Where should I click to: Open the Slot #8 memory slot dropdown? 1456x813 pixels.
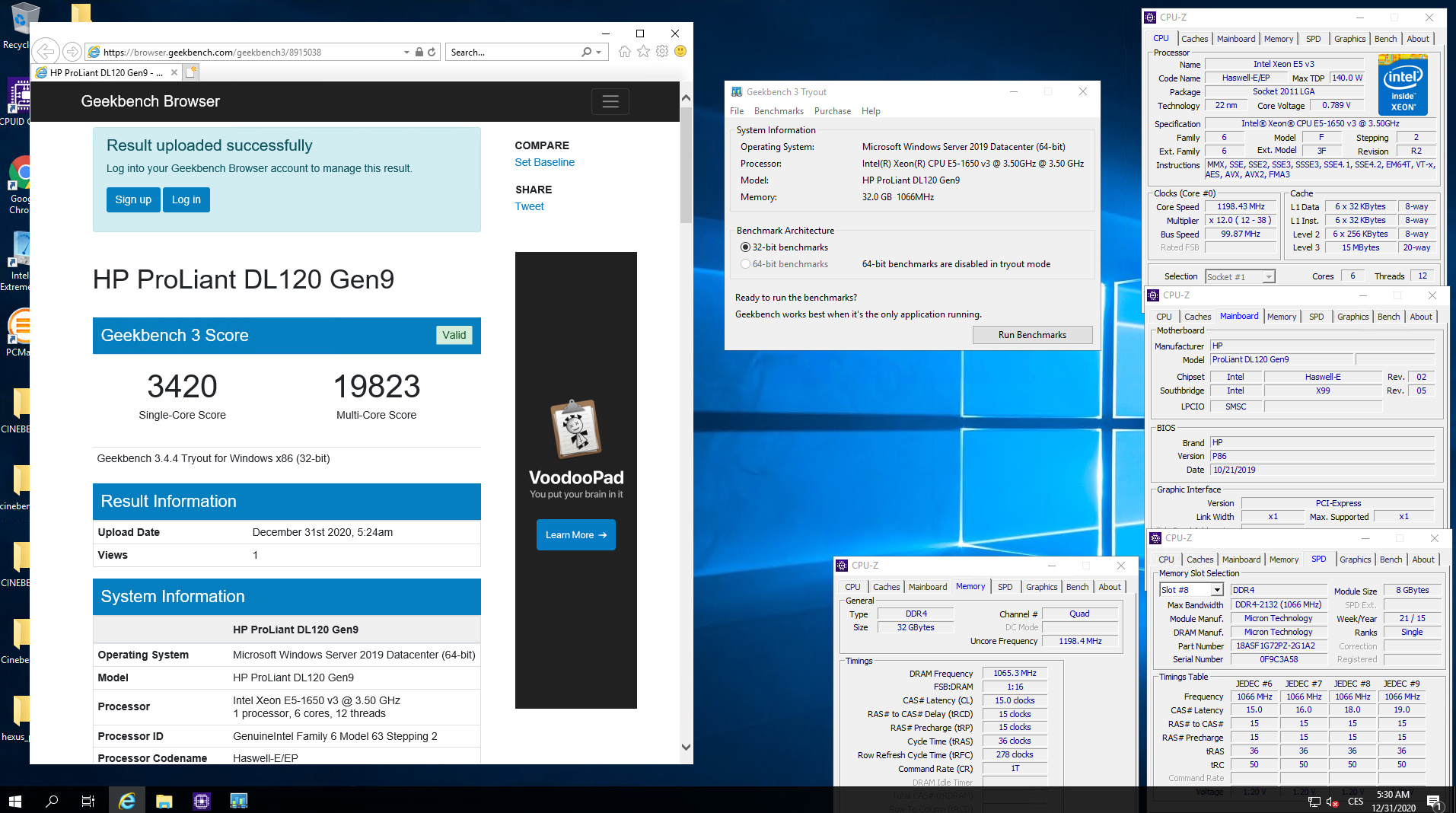click(x=1217, y=590)
